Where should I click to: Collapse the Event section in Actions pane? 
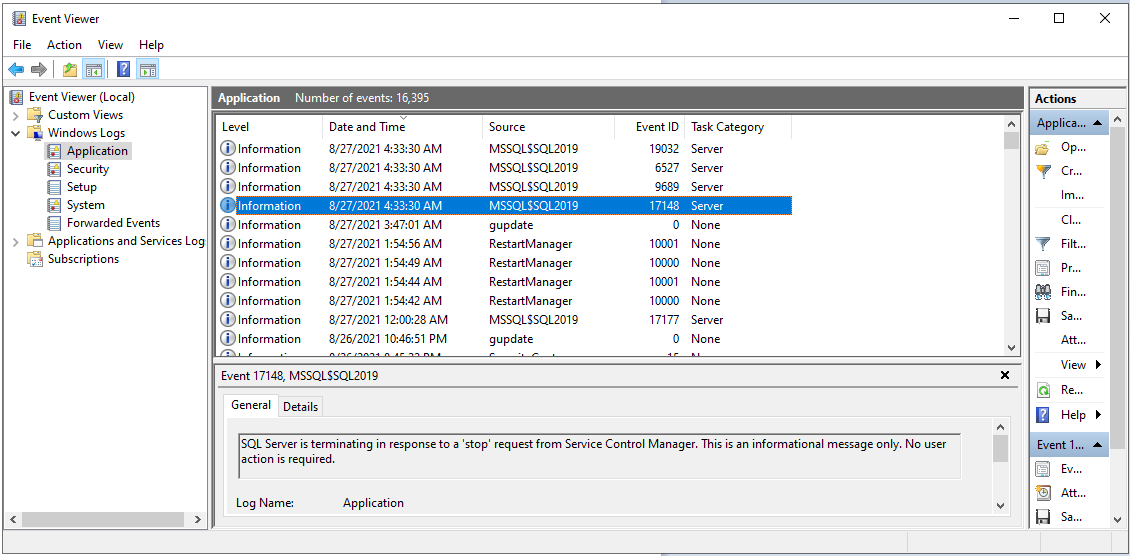(1097, 444)
